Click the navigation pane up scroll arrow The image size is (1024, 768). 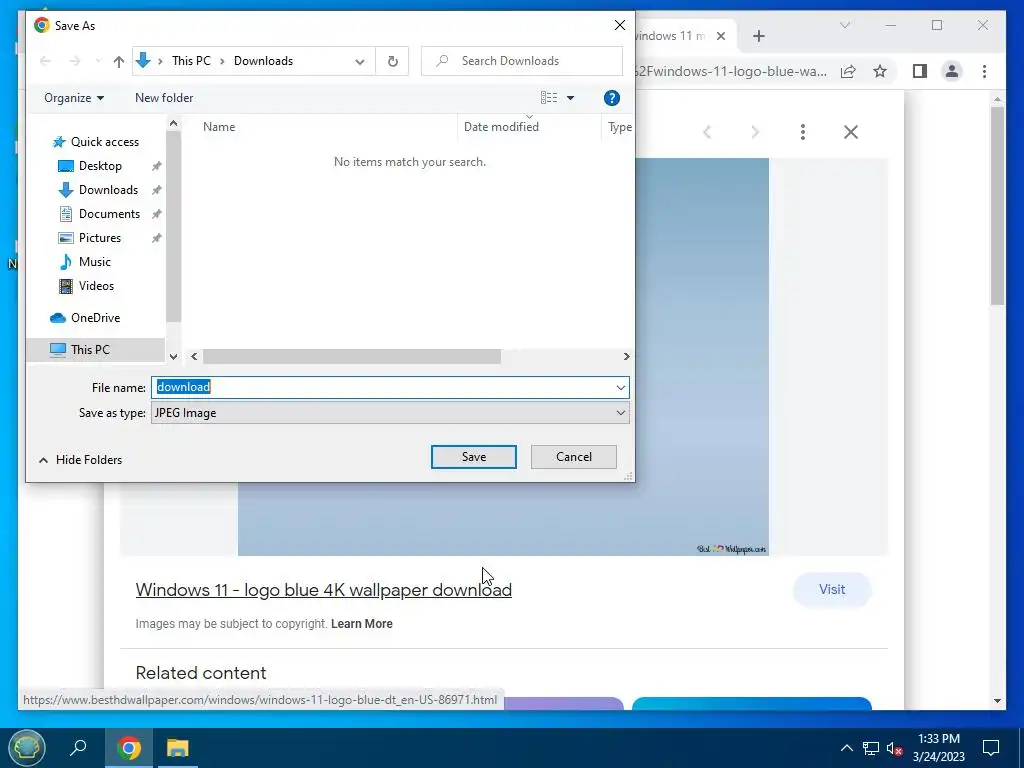click(x=173, y=123)
